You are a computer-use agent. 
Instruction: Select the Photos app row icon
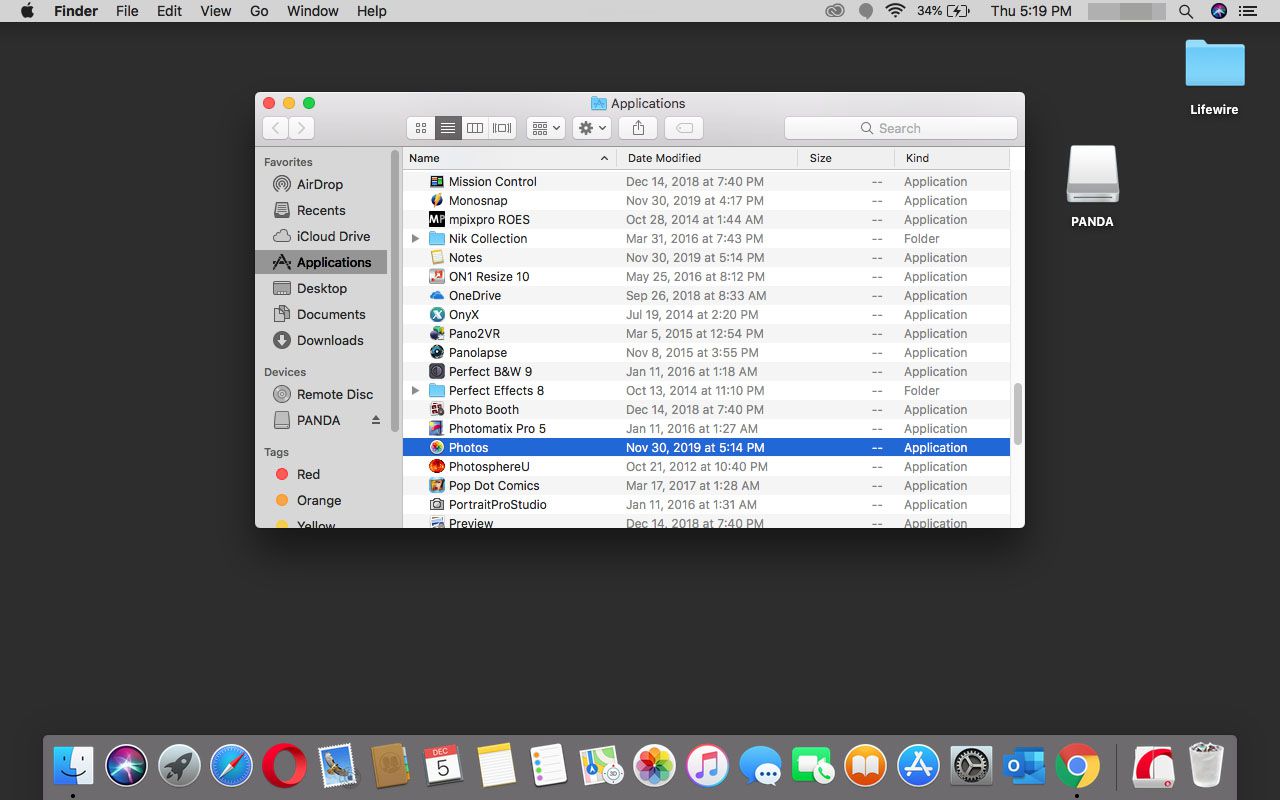point(437,448)
